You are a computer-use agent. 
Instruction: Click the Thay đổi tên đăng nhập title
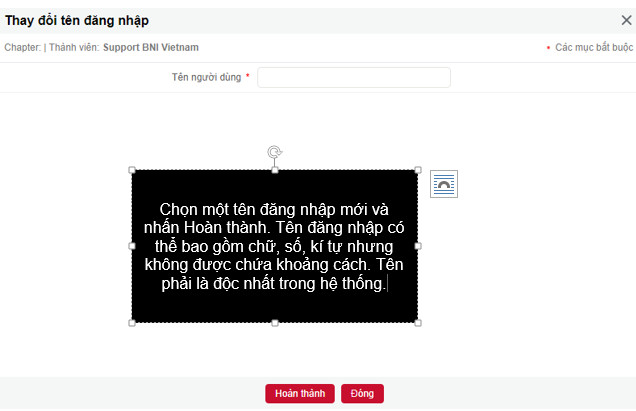pos(77,20)
